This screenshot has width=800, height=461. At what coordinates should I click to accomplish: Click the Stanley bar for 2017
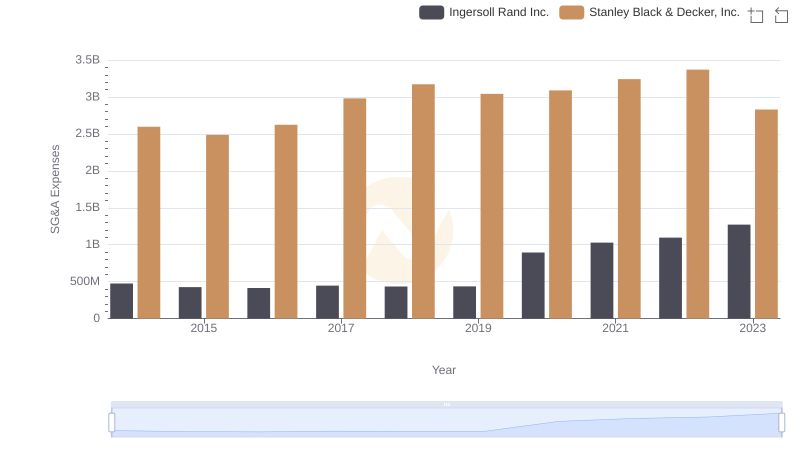tap(355, 208)
